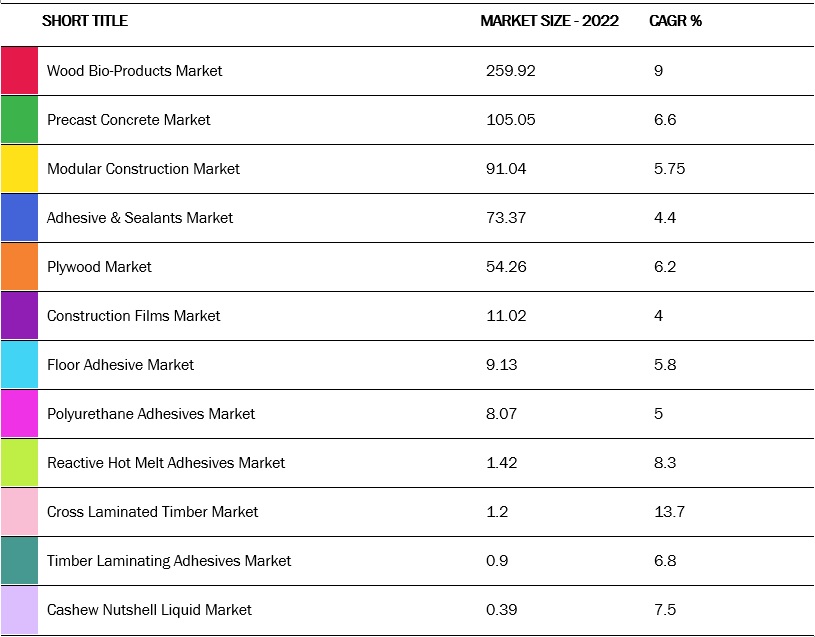Select the purple Construction Films swatch
This screenshot has height=637, width=815.
19,316
